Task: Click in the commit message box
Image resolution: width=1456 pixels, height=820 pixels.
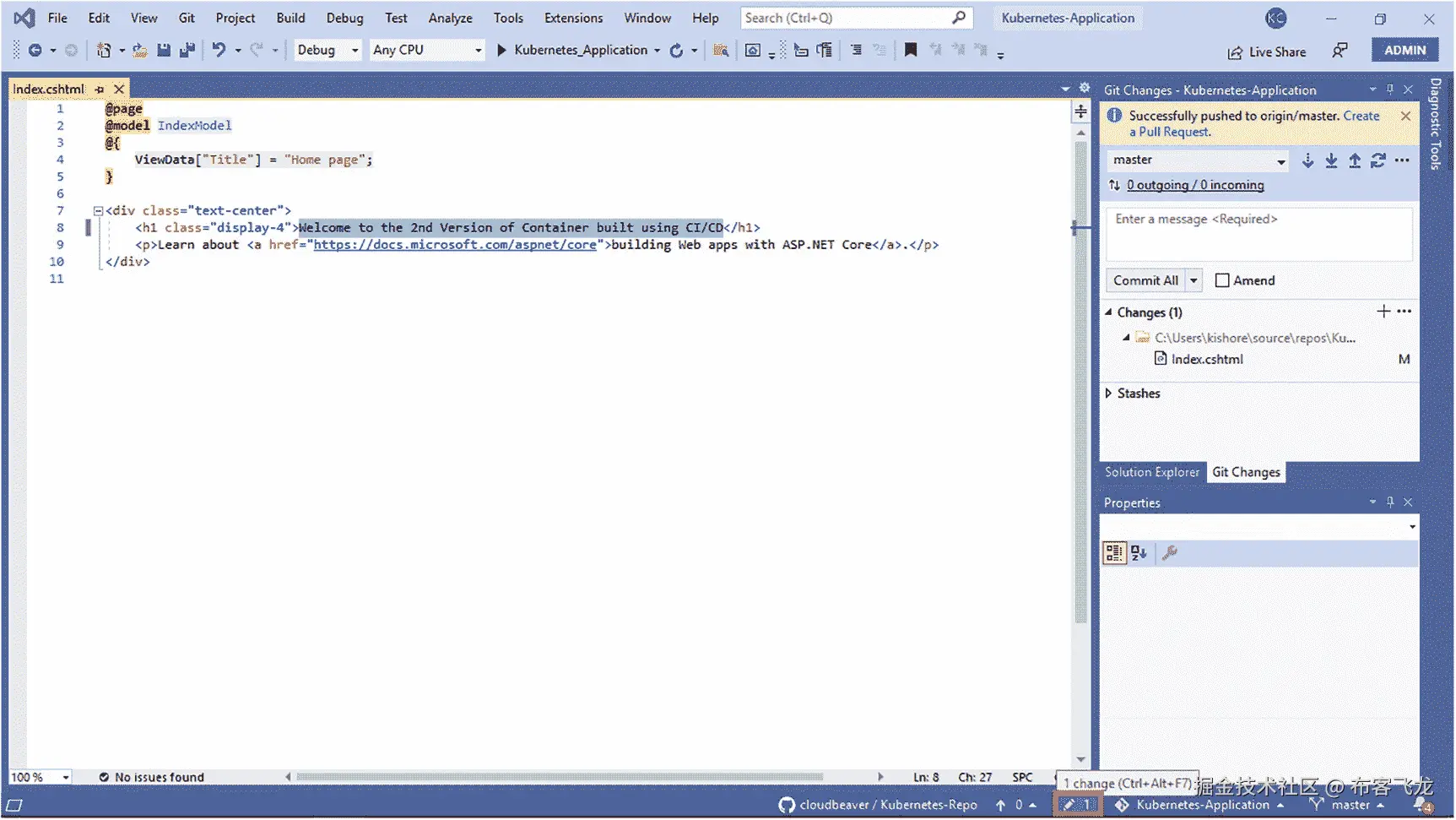Action: [1258, 234]
